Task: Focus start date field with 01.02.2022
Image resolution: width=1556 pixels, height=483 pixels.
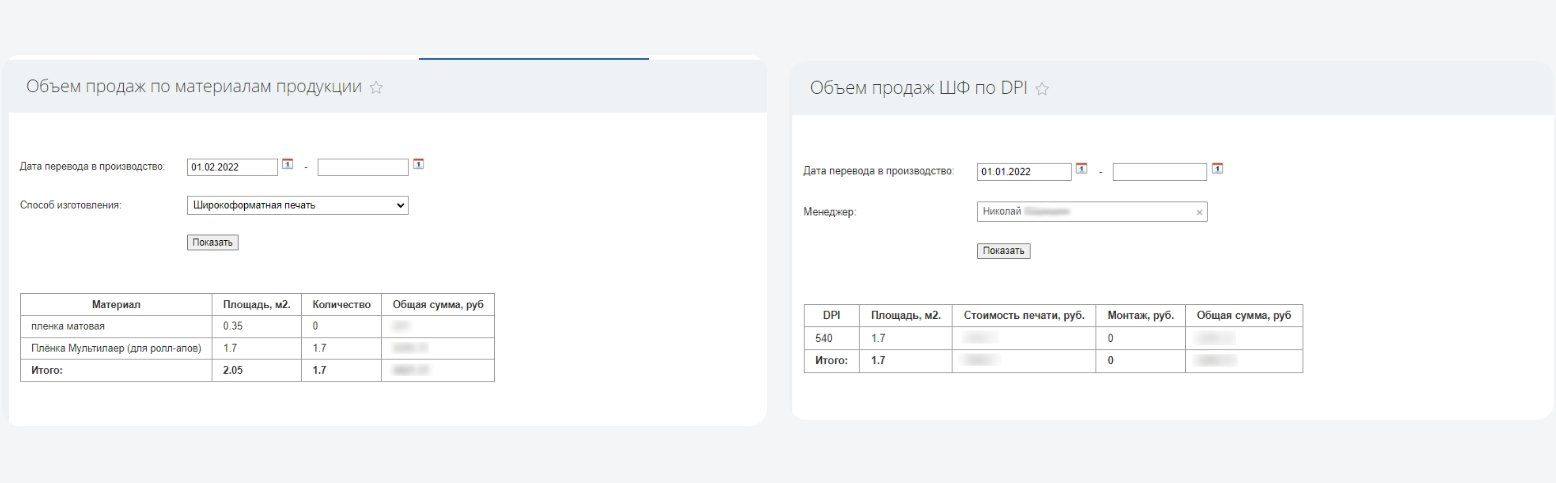Action: (232, 167)
